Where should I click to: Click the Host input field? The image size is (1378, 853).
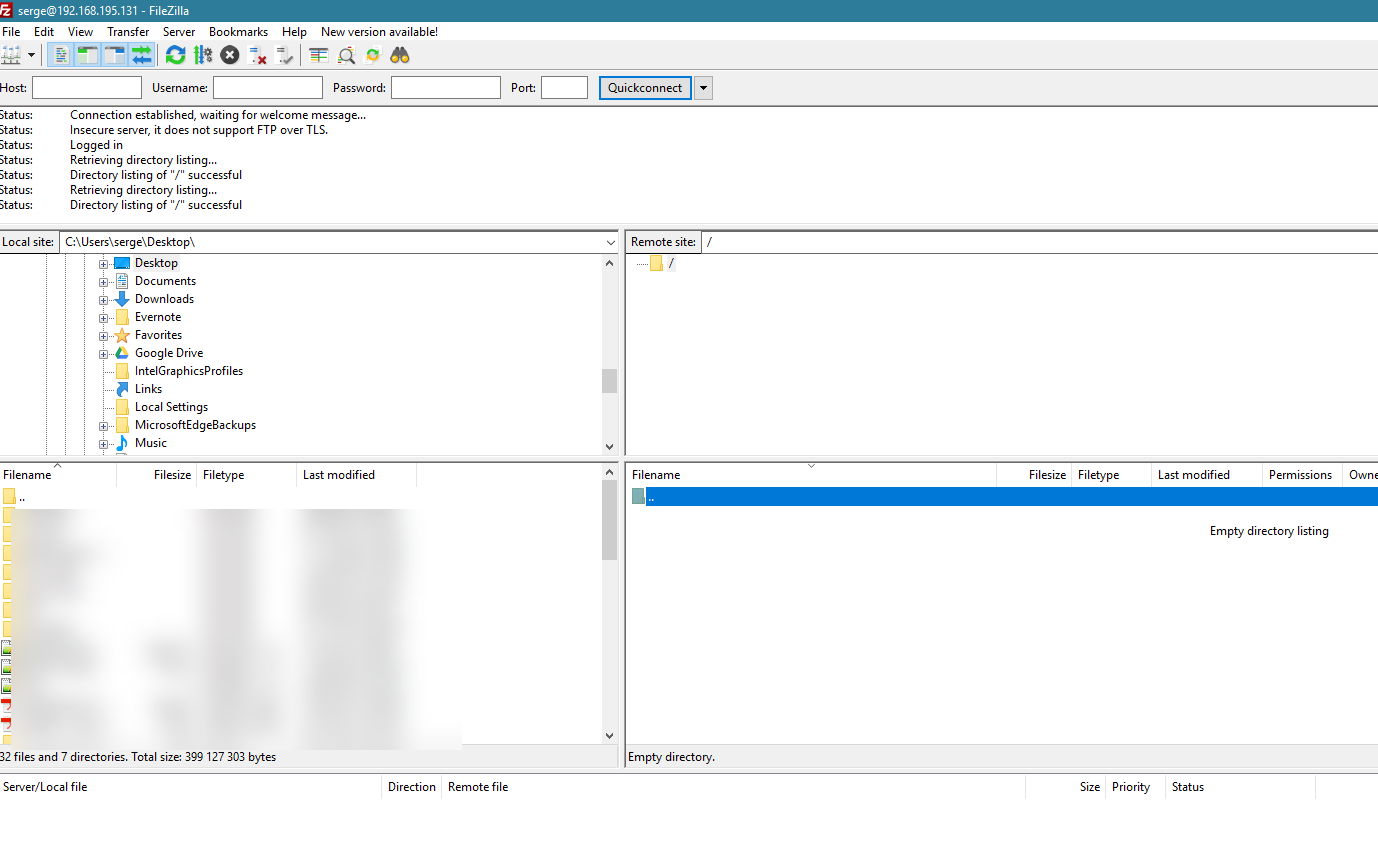pos(87,88)
